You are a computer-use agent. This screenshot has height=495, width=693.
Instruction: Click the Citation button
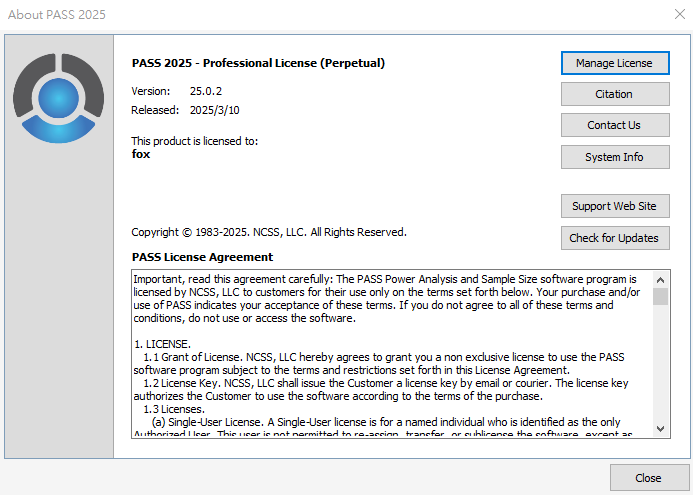pos(615,94)
